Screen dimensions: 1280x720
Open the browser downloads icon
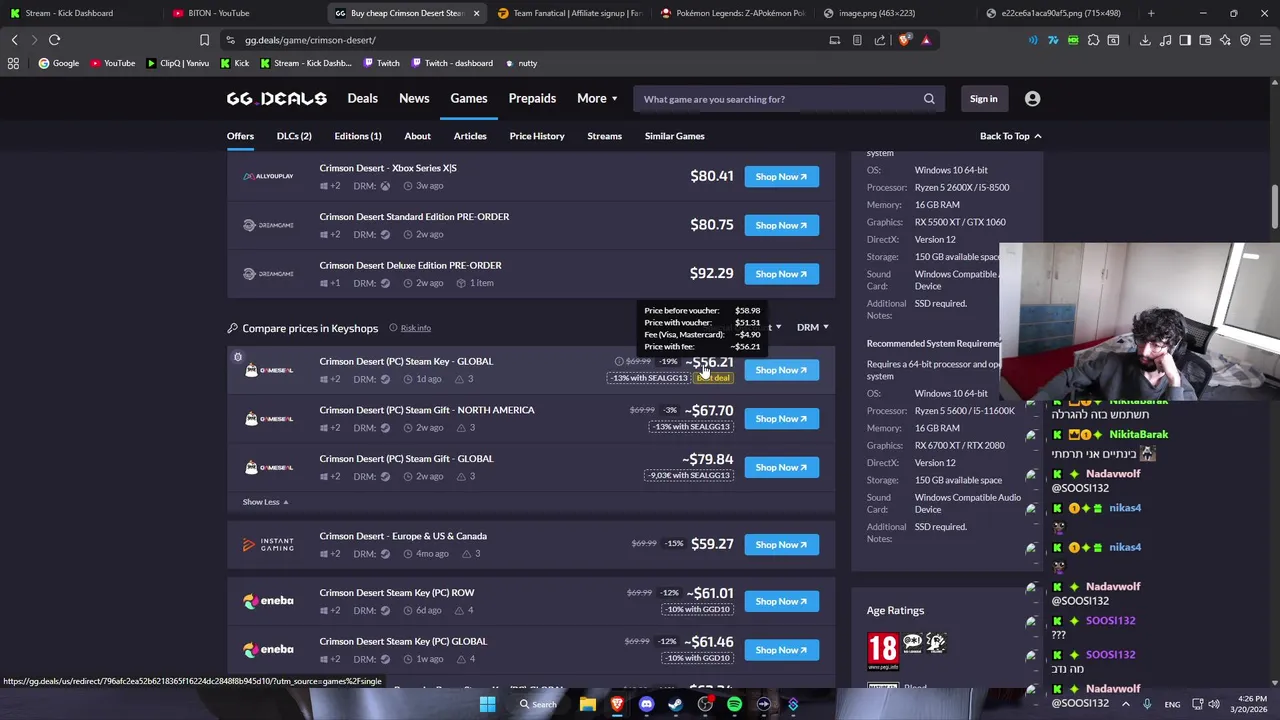[x=1145, y=40]
